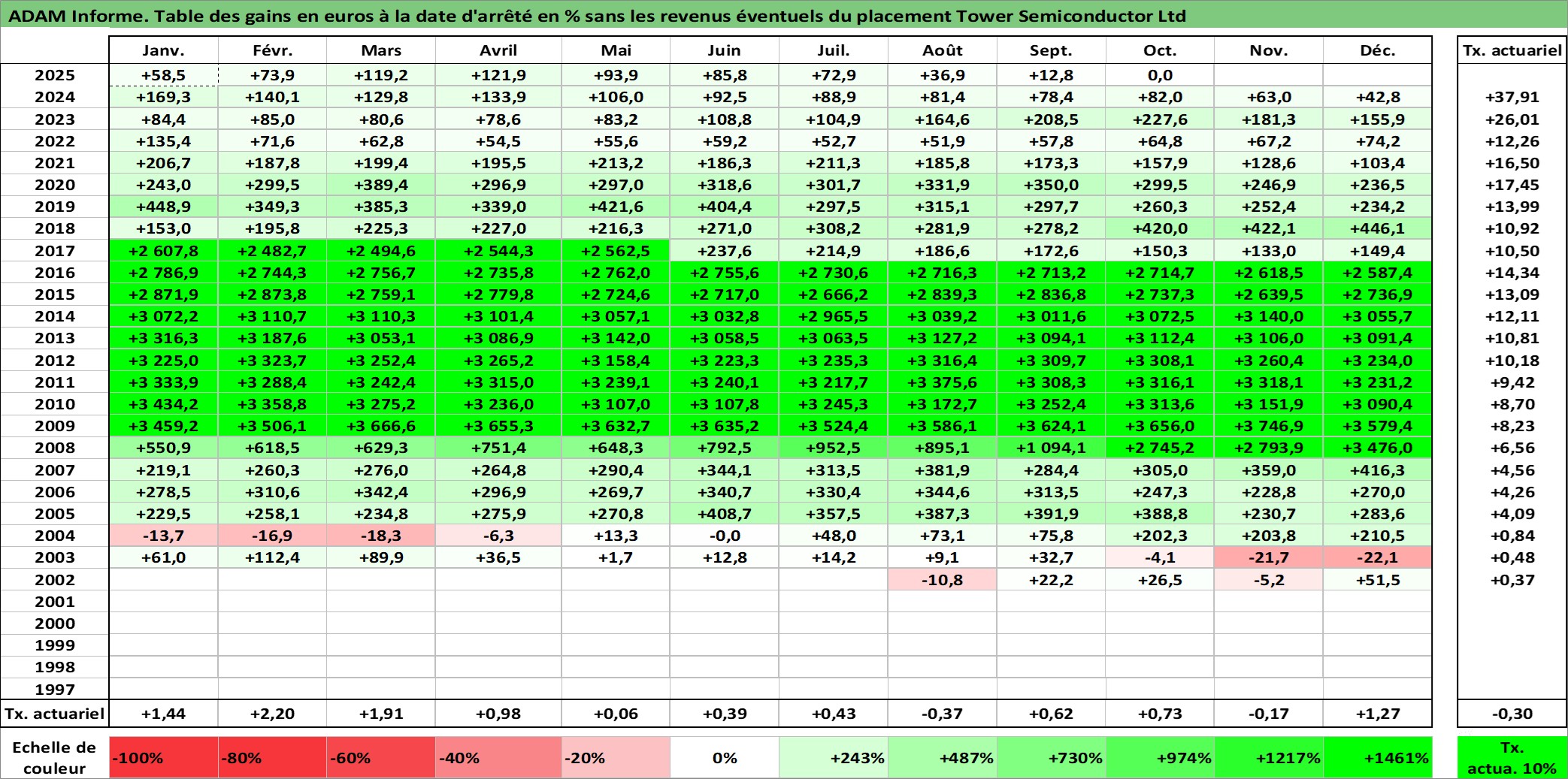Click the Echelle de couleur label
The width and height of the screenshot is (1568, 779).
[x=55, y=757]
